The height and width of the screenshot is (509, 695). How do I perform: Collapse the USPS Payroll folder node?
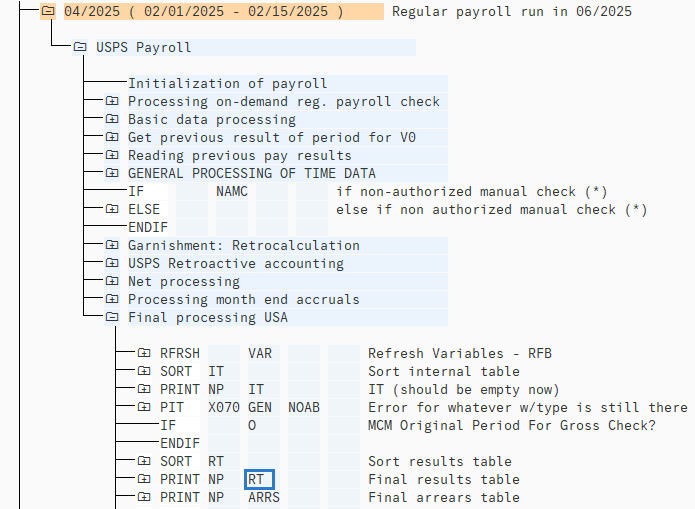[80, 47]
